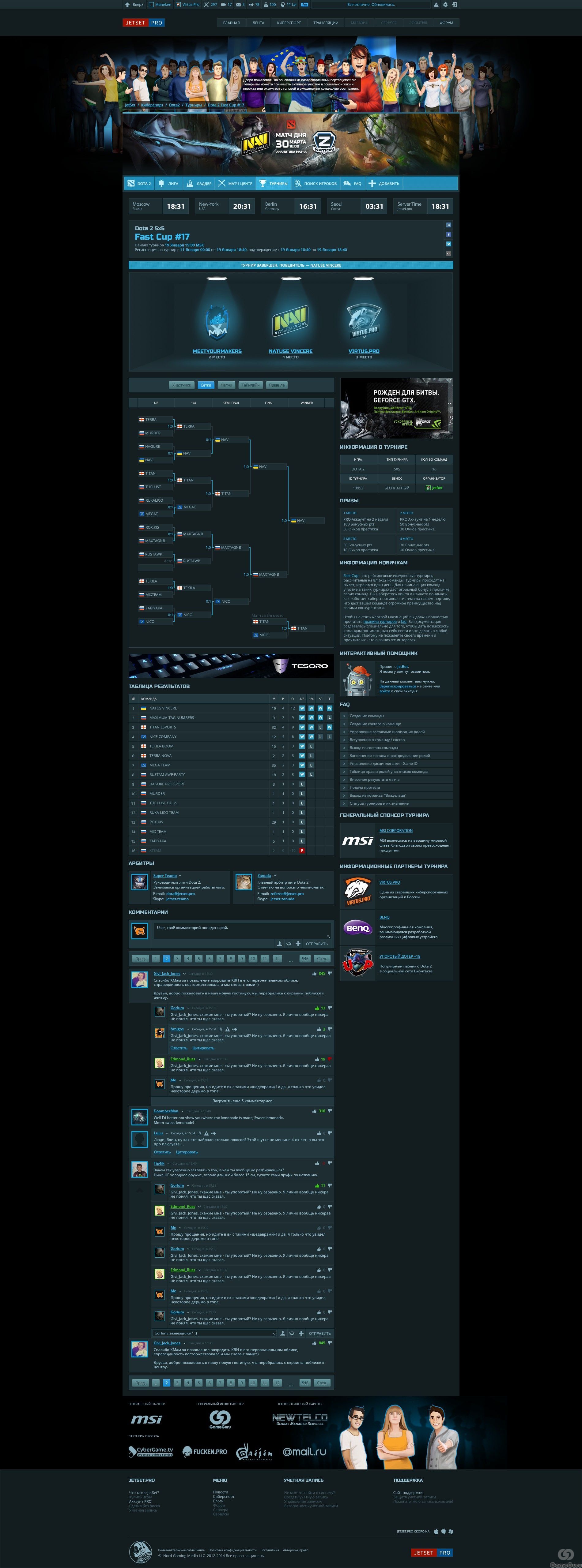Switch to Правила tab
Screen dimensions: 582x1568
coord(277,385)
